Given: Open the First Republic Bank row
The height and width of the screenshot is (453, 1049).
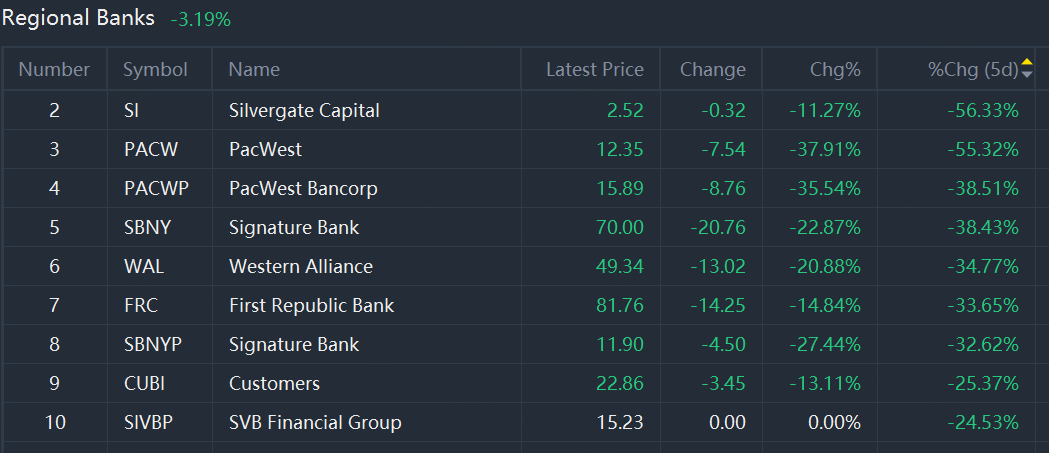Looking at the screenshot, I should click(x=518, y=305).
